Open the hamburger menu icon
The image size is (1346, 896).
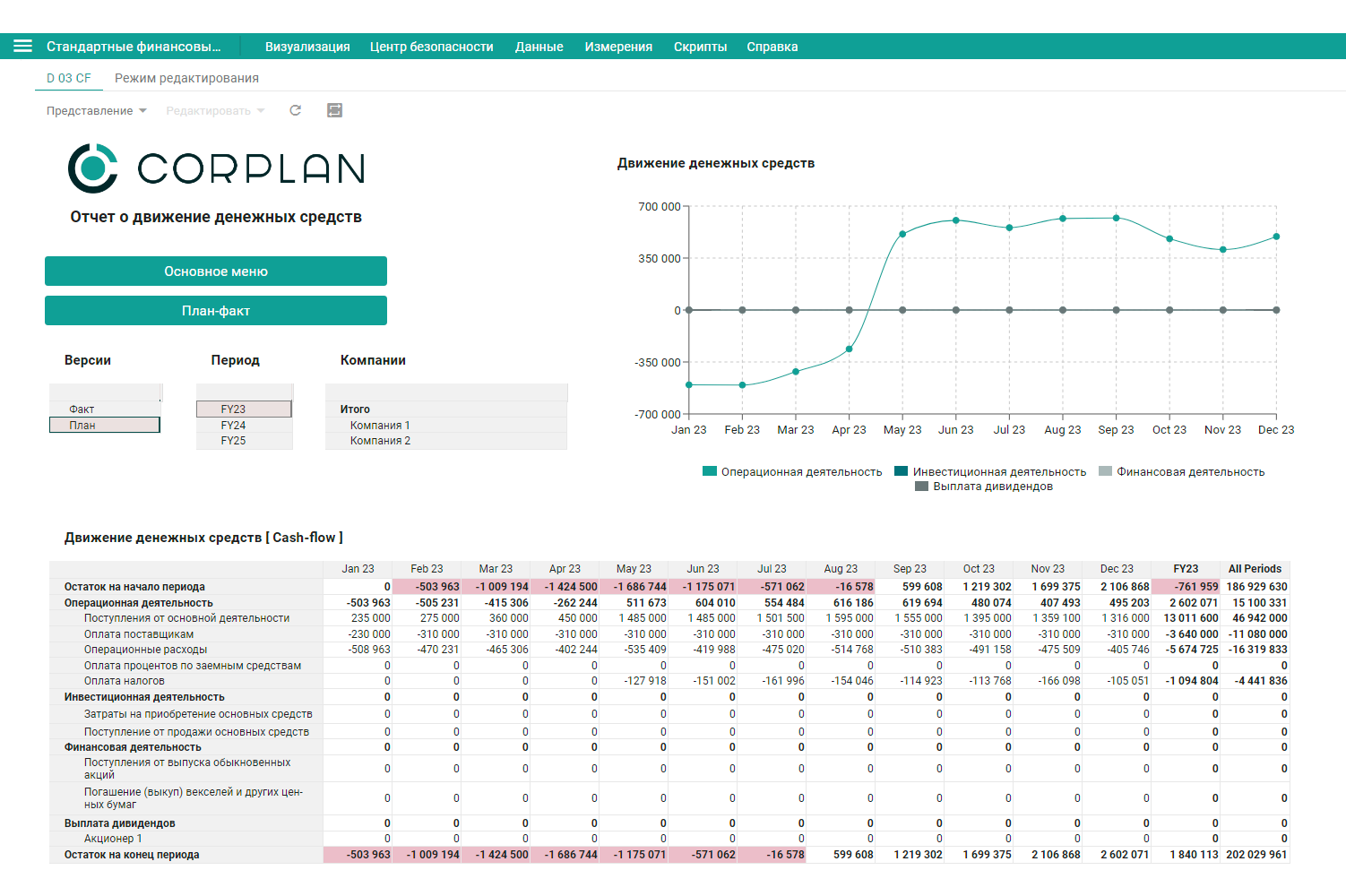tap(22, 47)
